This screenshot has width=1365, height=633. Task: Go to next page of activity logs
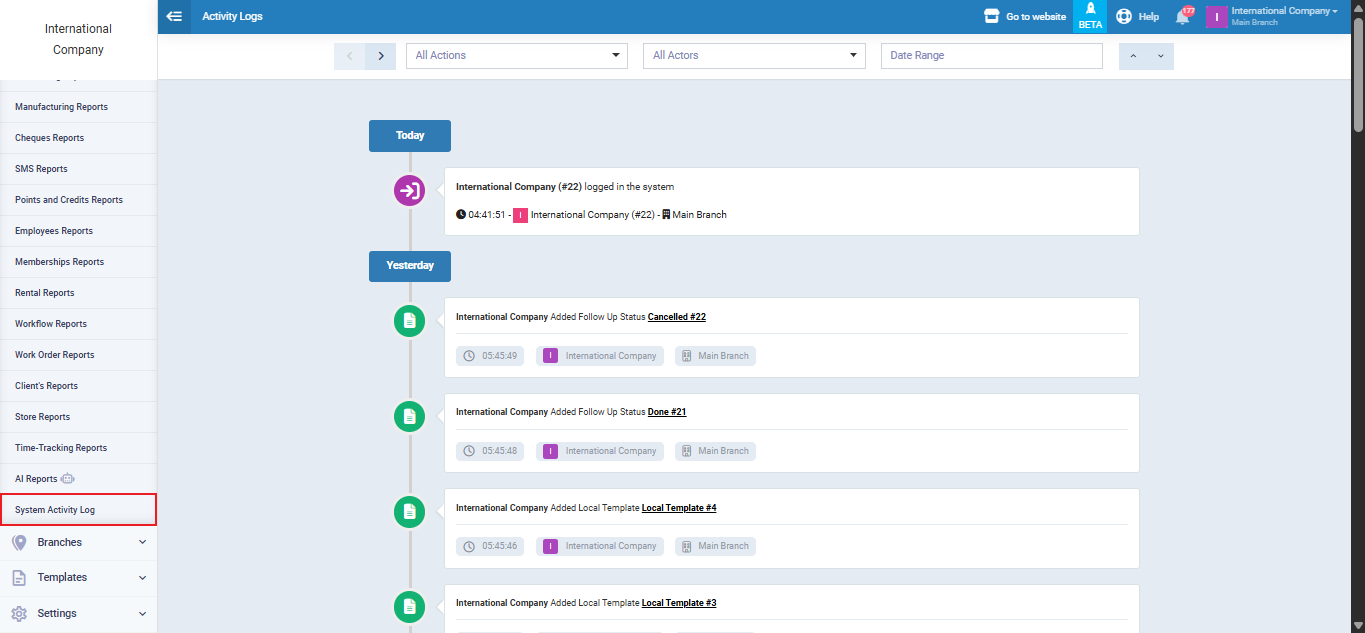(x=380, y=56)
